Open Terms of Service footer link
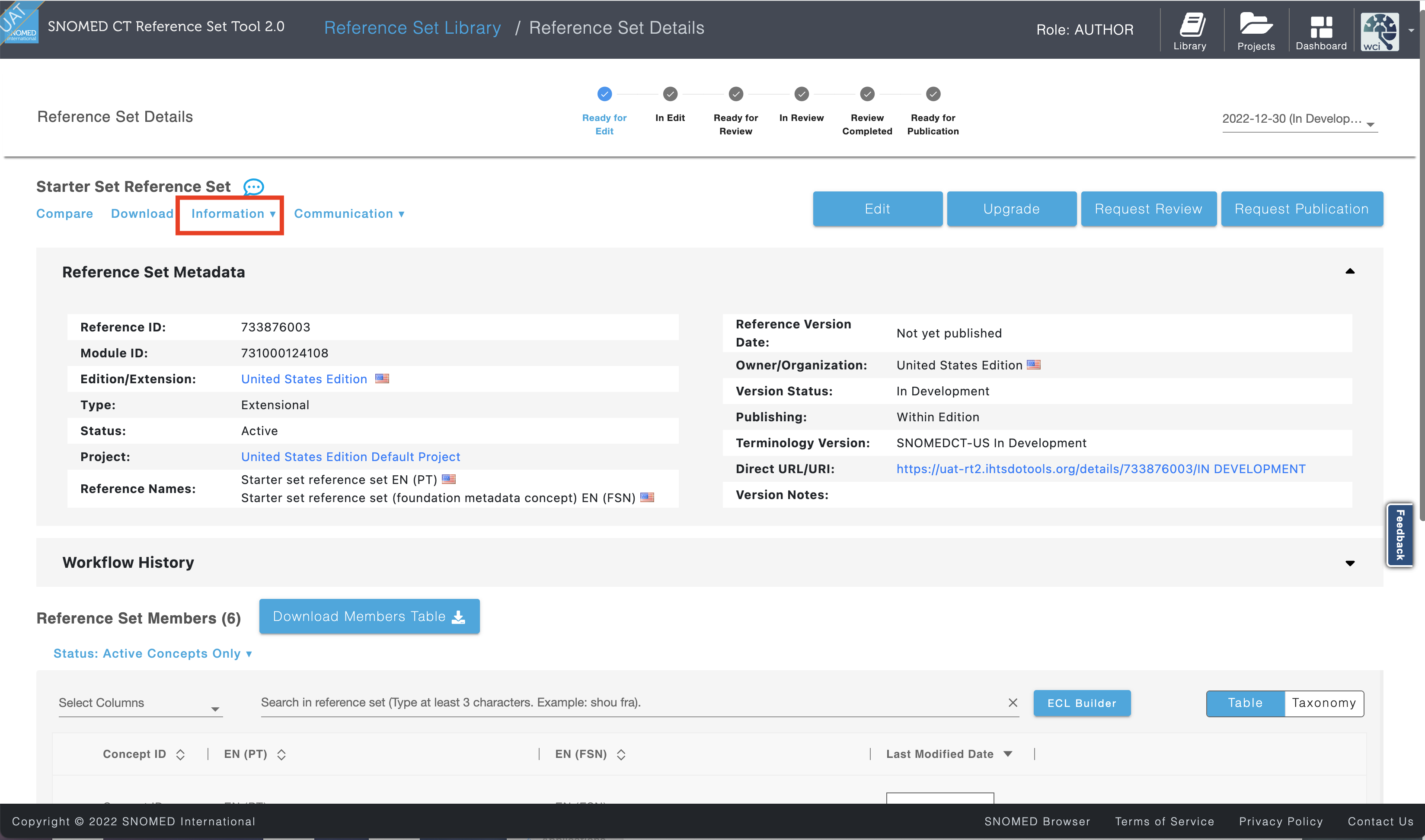 [x=1164, y=821]
